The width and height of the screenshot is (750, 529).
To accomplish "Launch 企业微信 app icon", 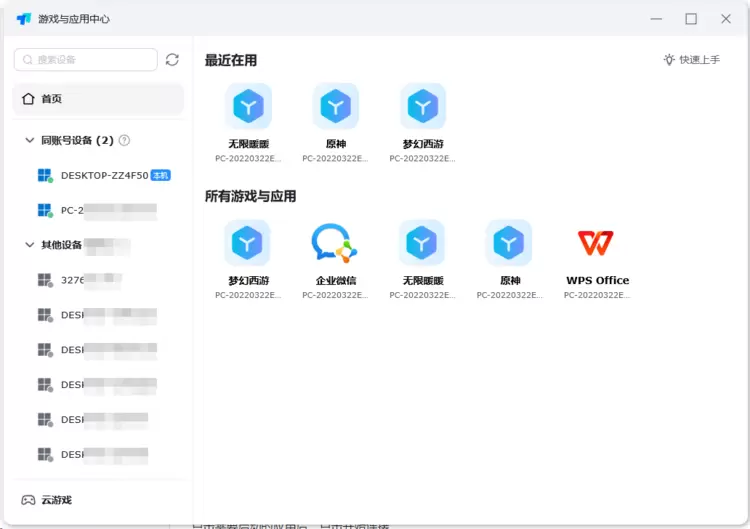I will coord(336,243).
